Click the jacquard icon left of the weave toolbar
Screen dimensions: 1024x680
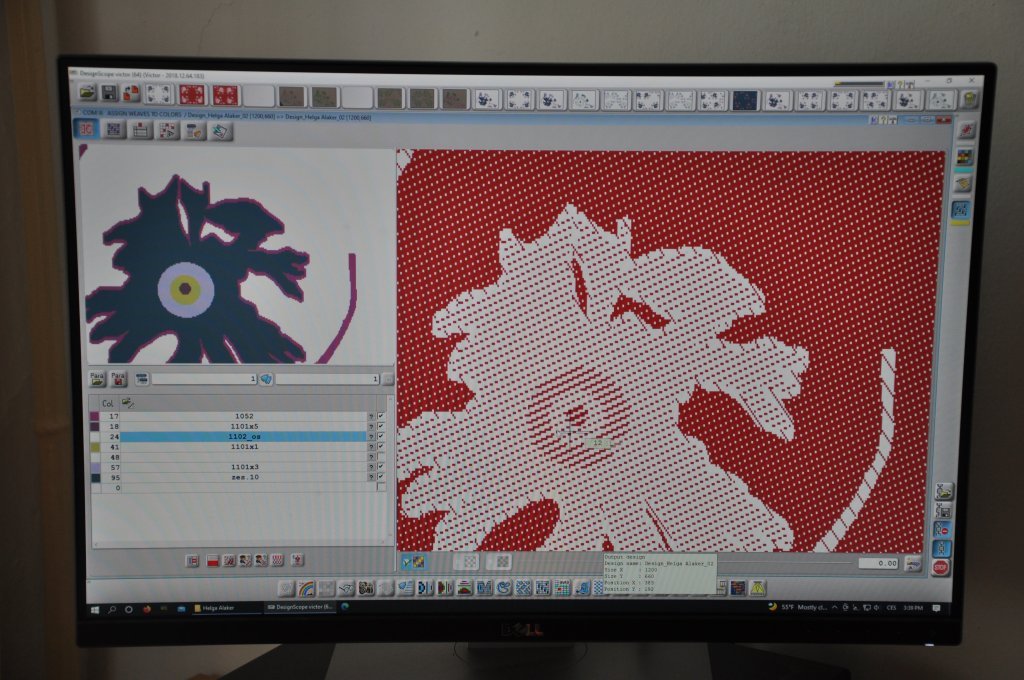click(89, 129)
